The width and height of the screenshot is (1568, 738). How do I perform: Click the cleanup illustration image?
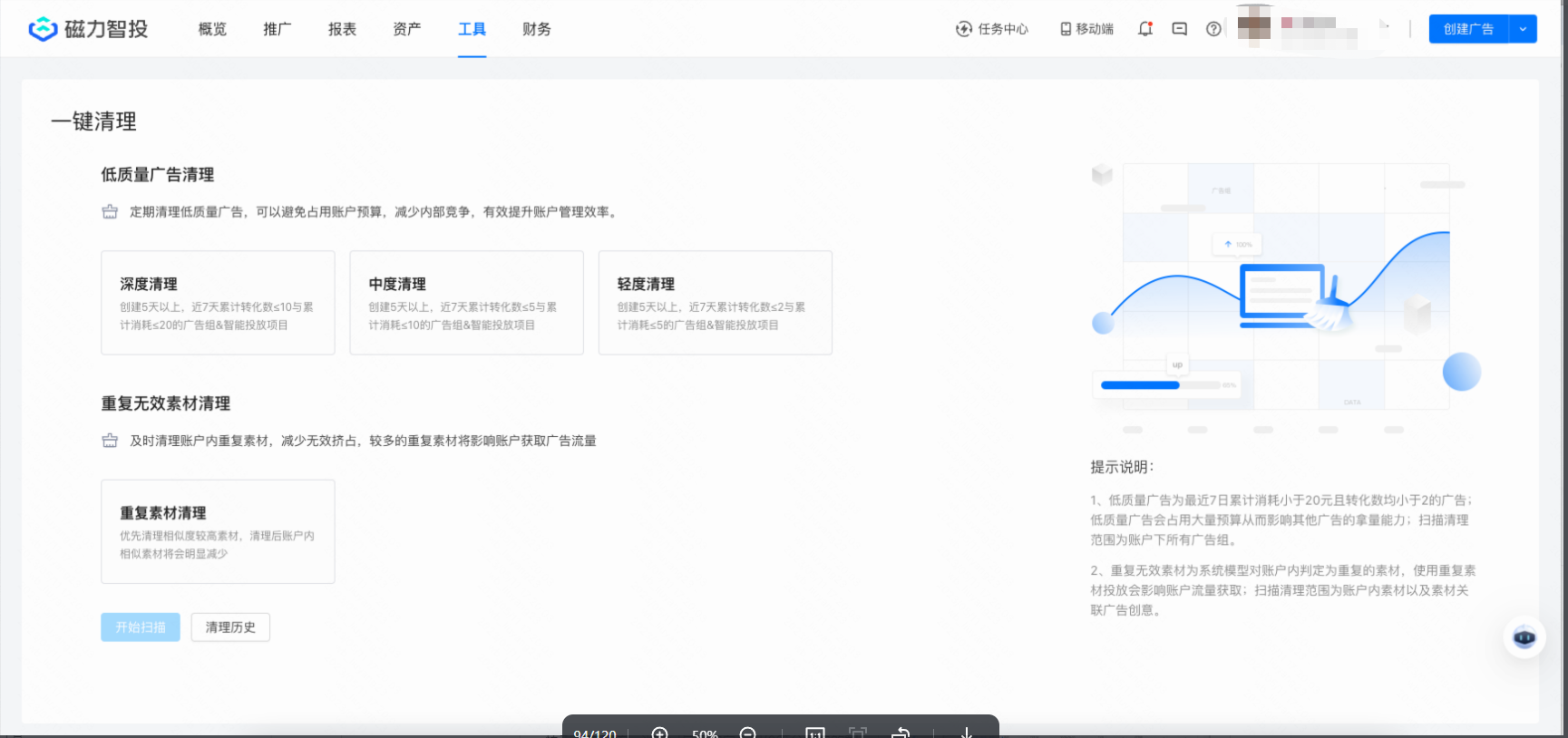click(x=1286, y=297)
